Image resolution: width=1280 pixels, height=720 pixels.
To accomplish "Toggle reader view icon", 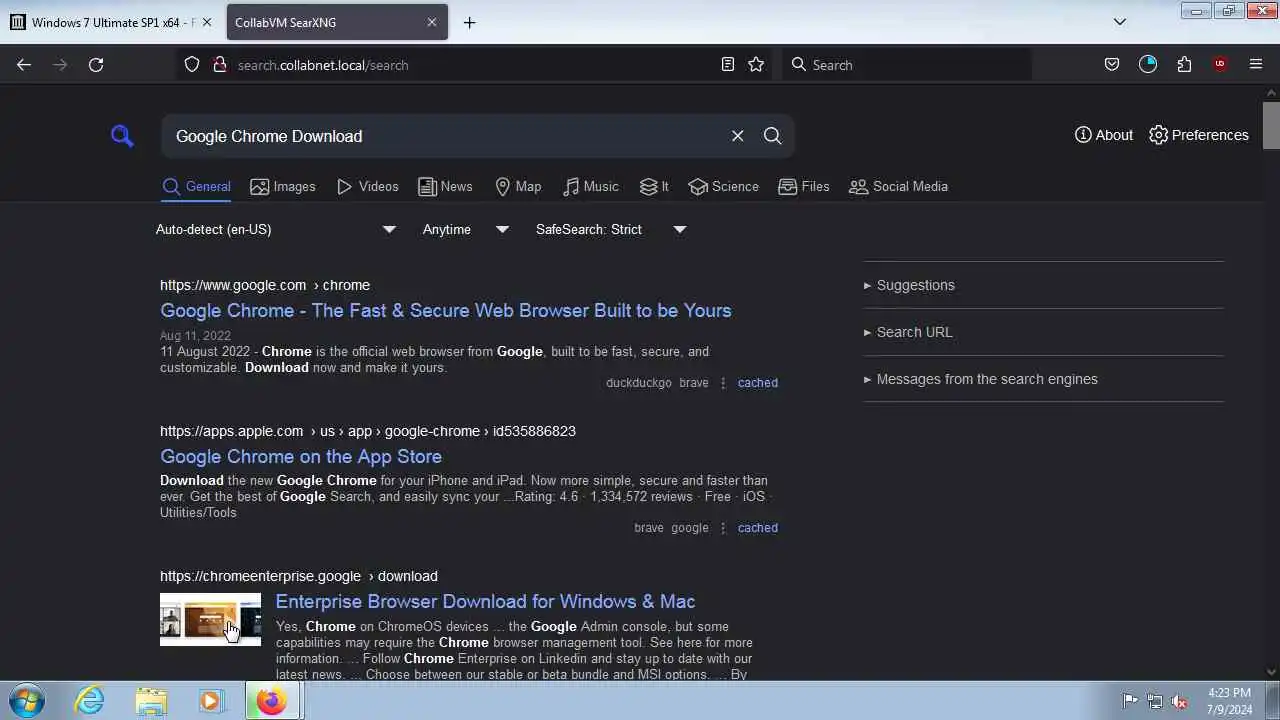I will point(728,64).
